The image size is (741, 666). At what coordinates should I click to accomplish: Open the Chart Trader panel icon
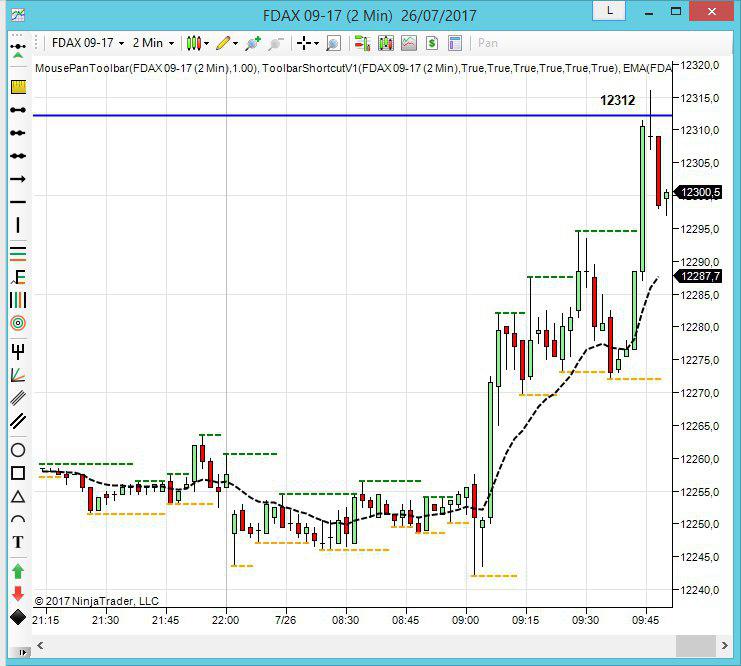coord(362,43)
